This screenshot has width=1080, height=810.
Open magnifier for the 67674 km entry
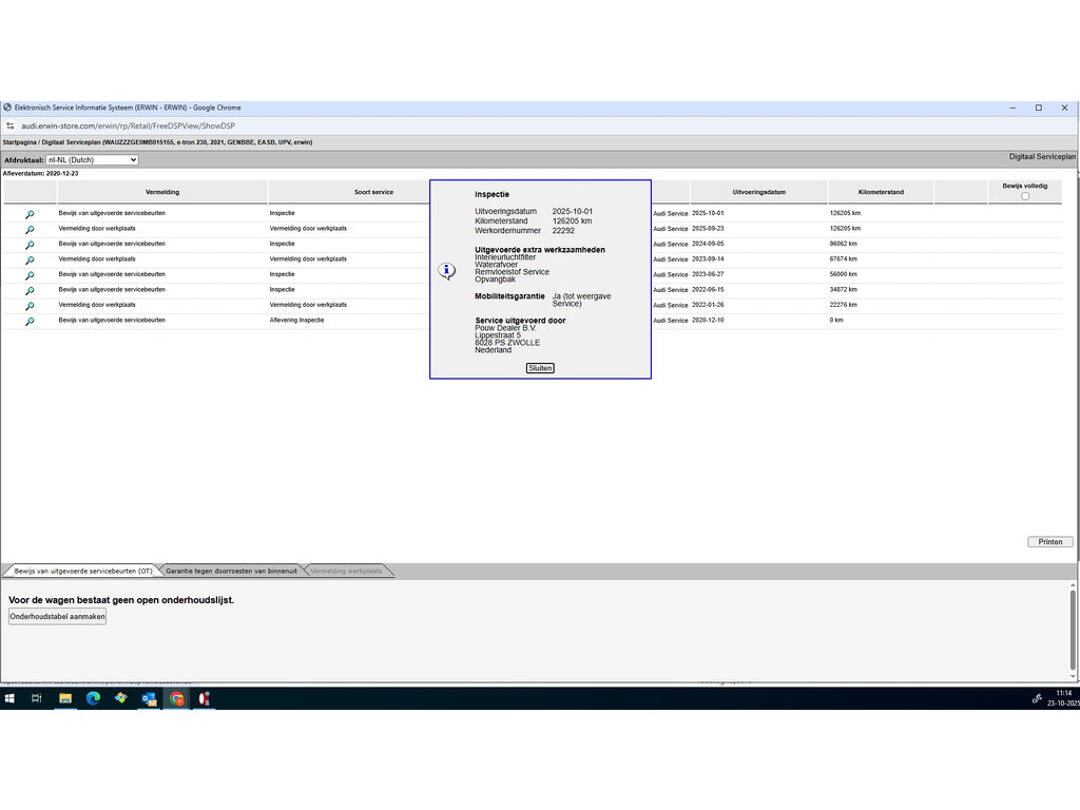pyautogui.click(x=30, y=260)
